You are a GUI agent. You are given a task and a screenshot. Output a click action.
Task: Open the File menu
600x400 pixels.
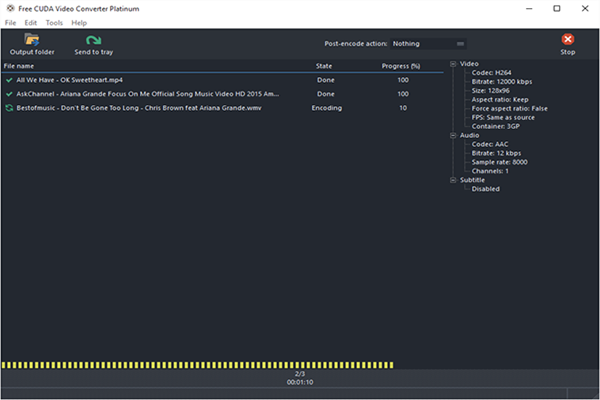coord(10,22)
